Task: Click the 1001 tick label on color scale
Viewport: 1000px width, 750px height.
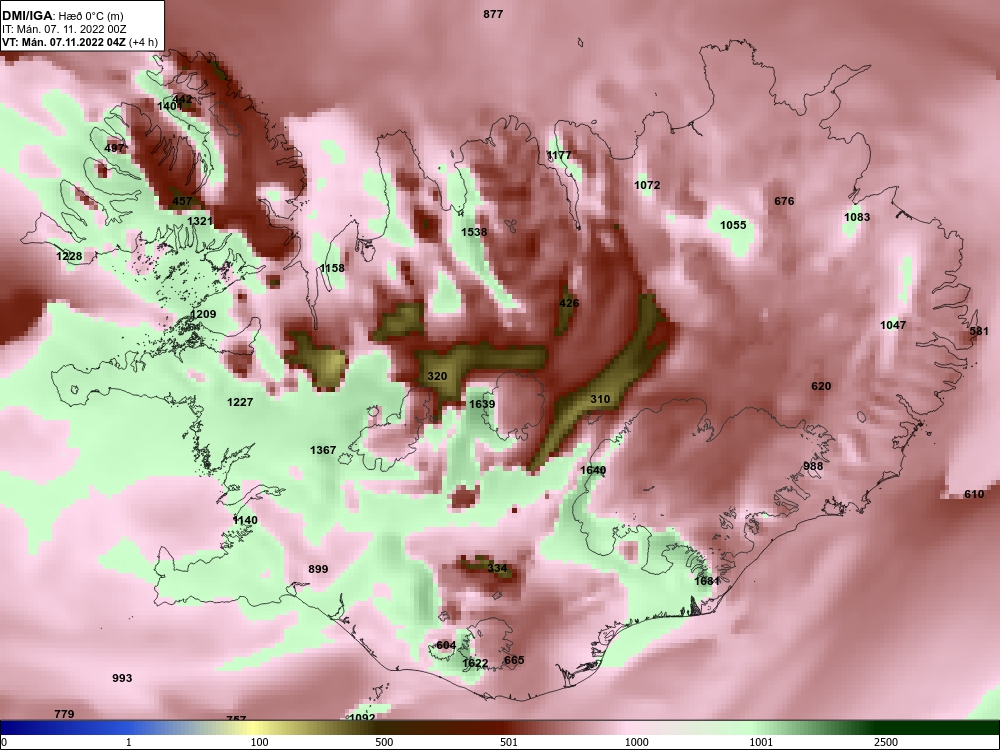Action: coord(761,742)
